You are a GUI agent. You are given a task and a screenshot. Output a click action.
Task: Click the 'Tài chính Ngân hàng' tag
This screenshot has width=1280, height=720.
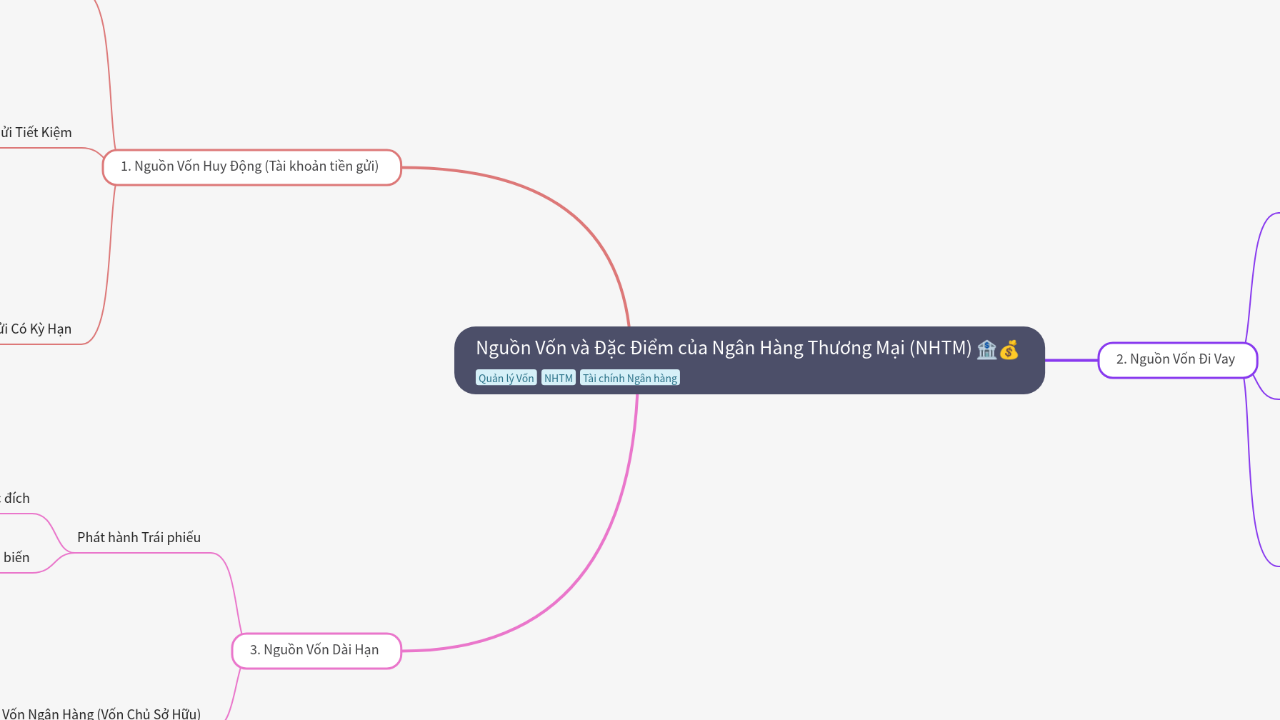pos(630,377)
